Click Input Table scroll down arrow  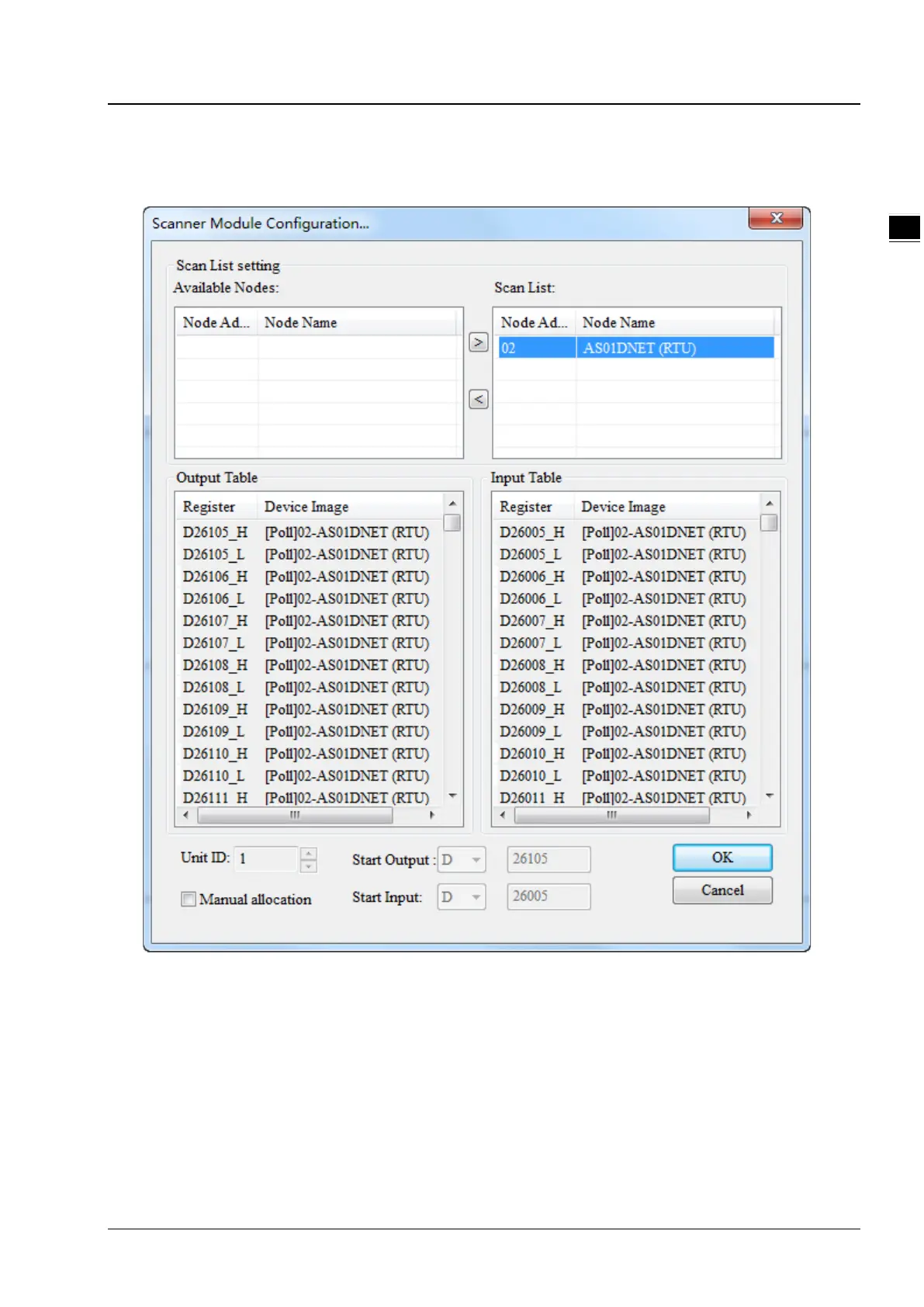coord(770,796)
